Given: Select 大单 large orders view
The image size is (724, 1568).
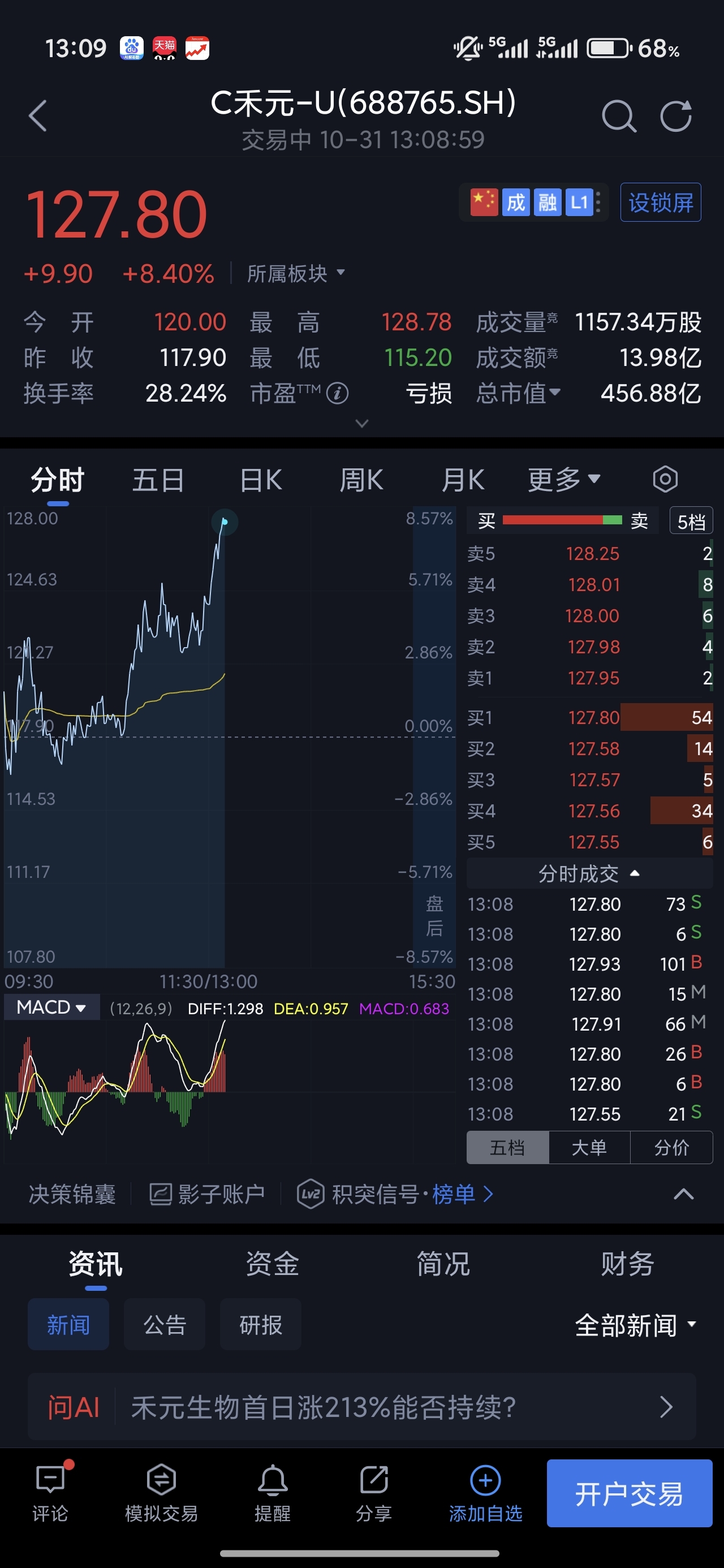Looking at the screenshot, I should coord(589,1147).
